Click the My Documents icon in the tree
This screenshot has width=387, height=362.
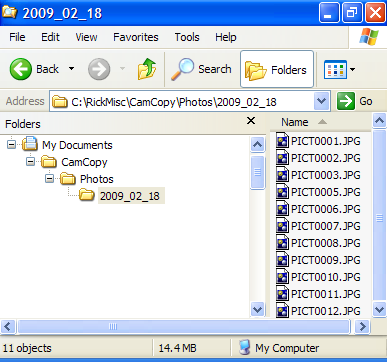coord(30,144)
